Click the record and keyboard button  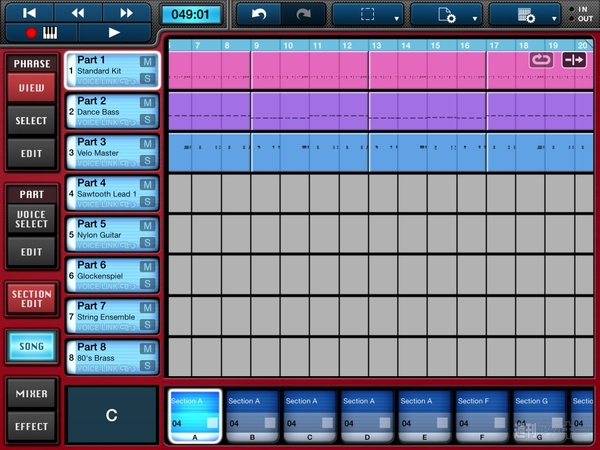point(39,32)
